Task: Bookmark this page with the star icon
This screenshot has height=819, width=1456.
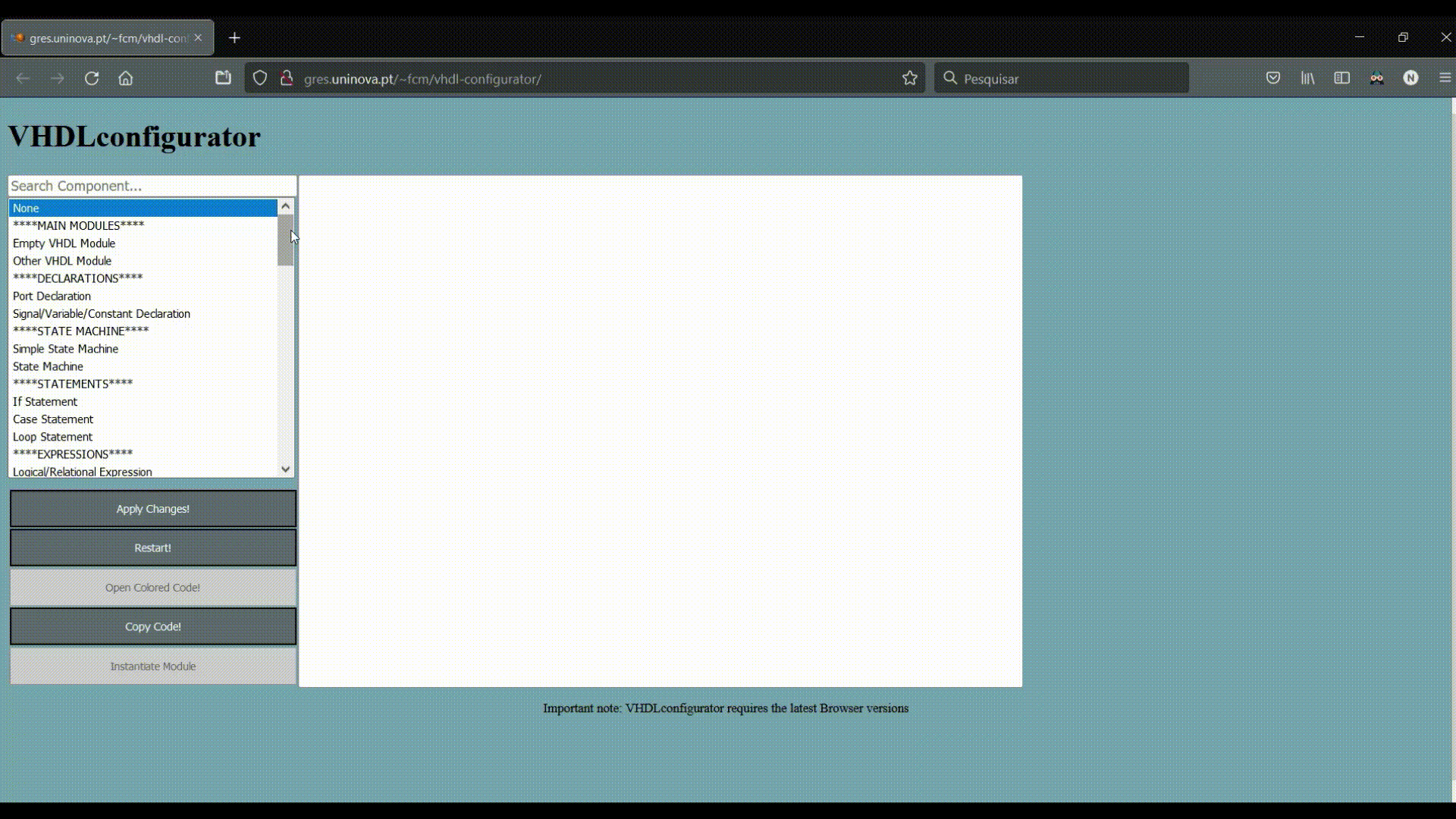Action: click(910, 78)
